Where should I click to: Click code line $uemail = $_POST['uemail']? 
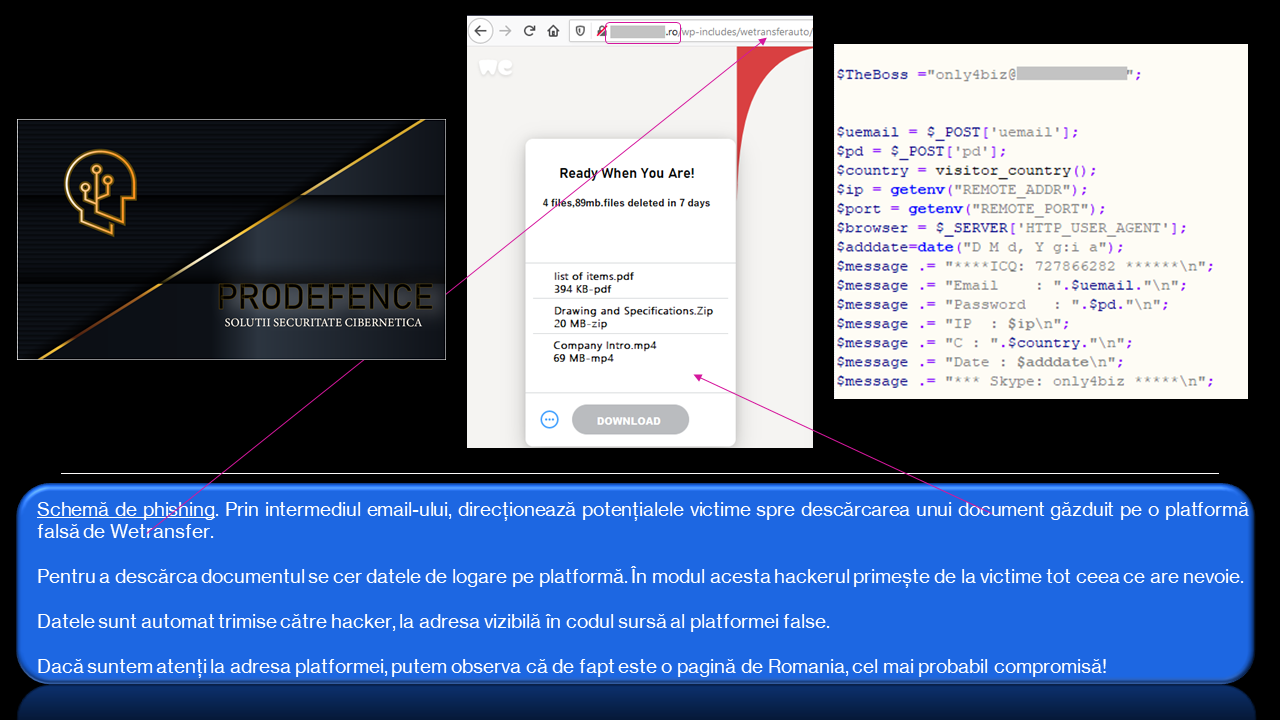click(x=957, y=132)
